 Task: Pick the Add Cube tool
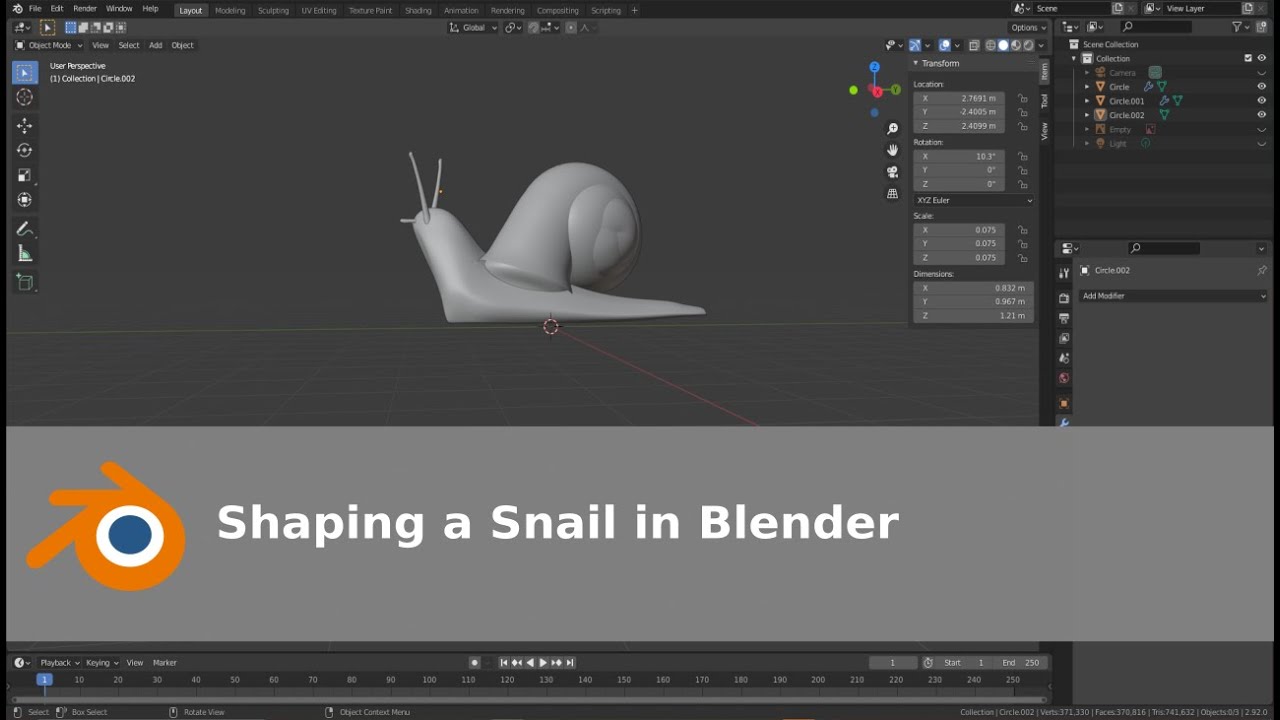(25, 283)
